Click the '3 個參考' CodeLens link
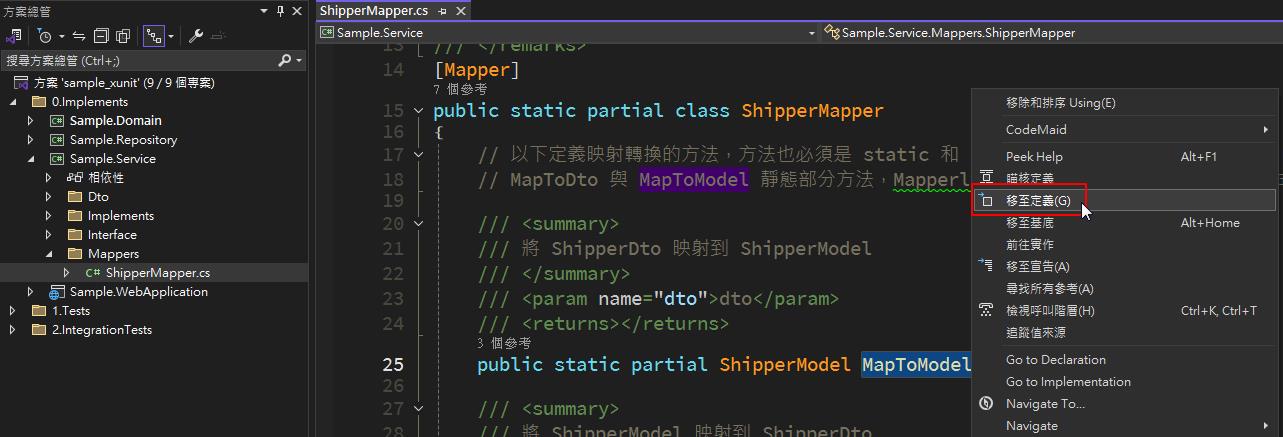This screenshot has height=437, width=1283. (x=505, y=343)
